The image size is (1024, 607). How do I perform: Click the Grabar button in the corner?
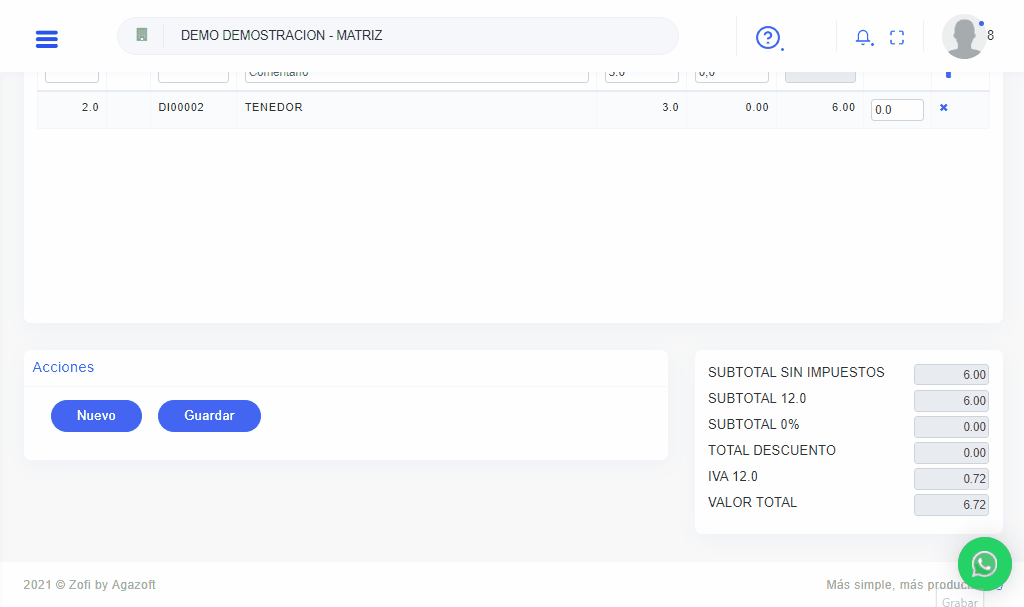point(960,601)
